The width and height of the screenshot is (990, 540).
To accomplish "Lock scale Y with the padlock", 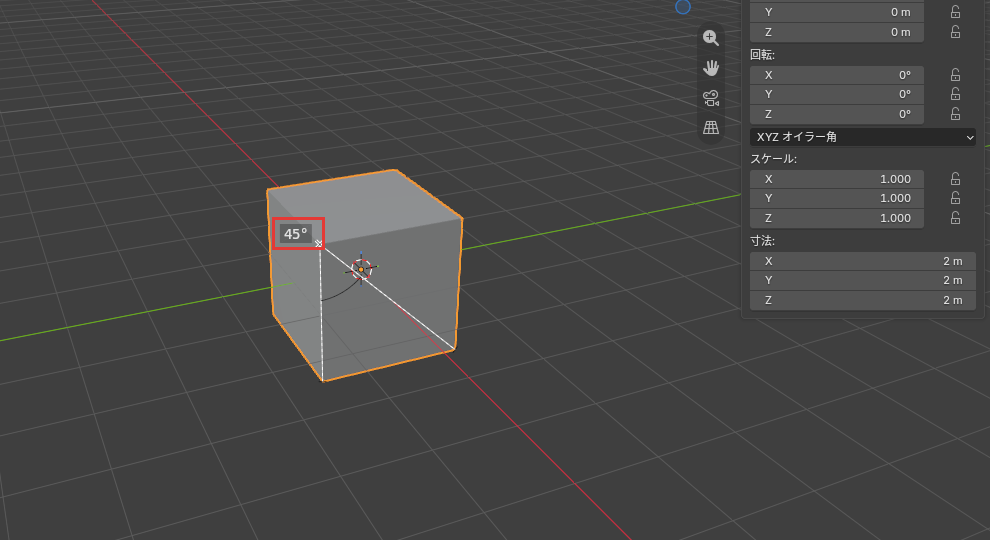I will point(955,198).
